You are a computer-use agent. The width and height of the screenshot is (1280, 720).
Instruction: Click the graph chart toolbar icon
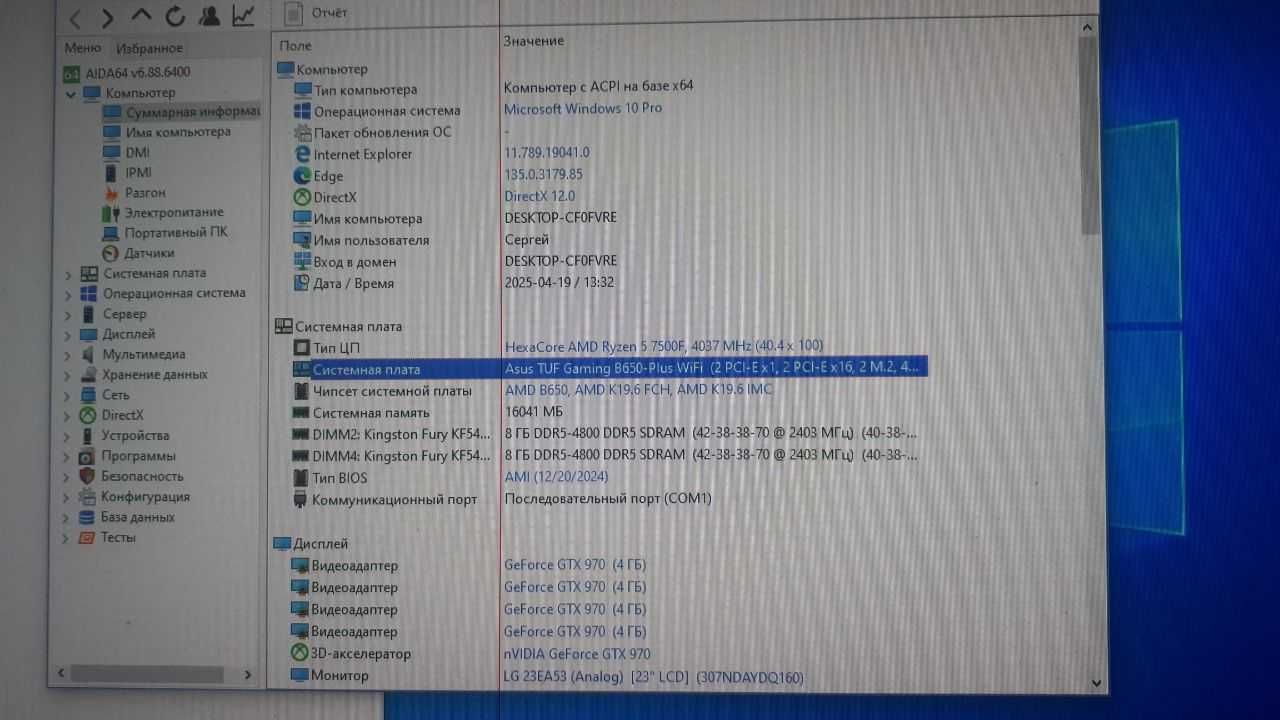[x=243, y=15]
